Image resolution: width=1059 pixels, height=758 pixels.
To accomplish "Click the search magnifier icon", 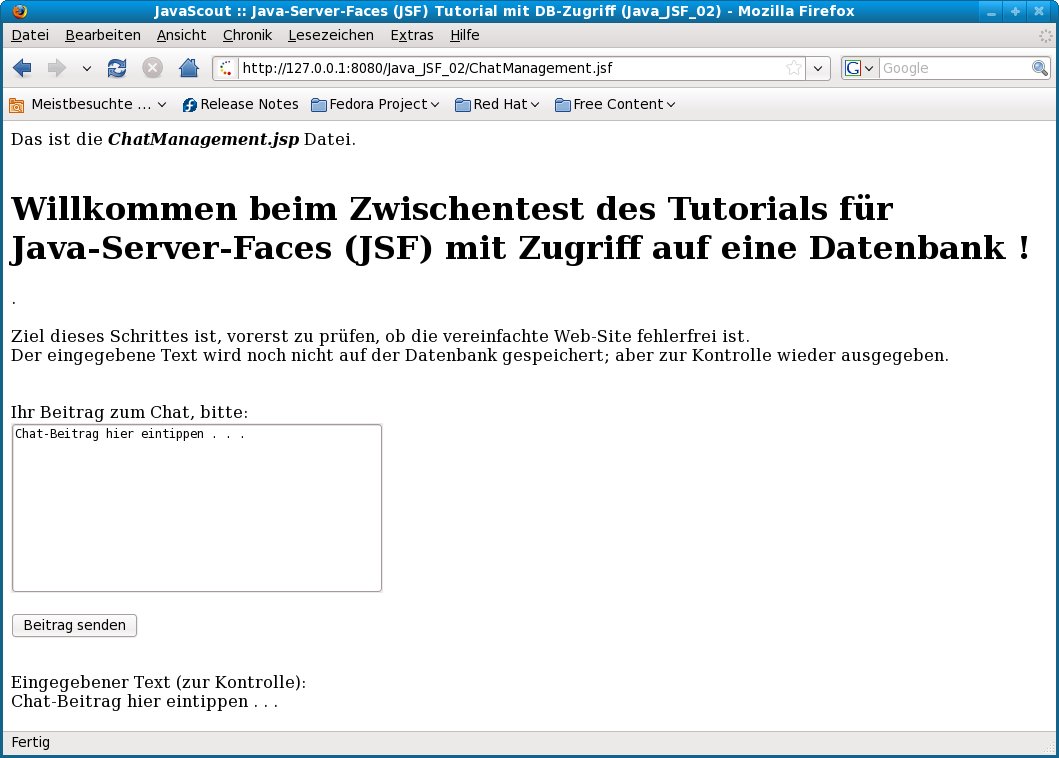I will (x=1040, y=68).
